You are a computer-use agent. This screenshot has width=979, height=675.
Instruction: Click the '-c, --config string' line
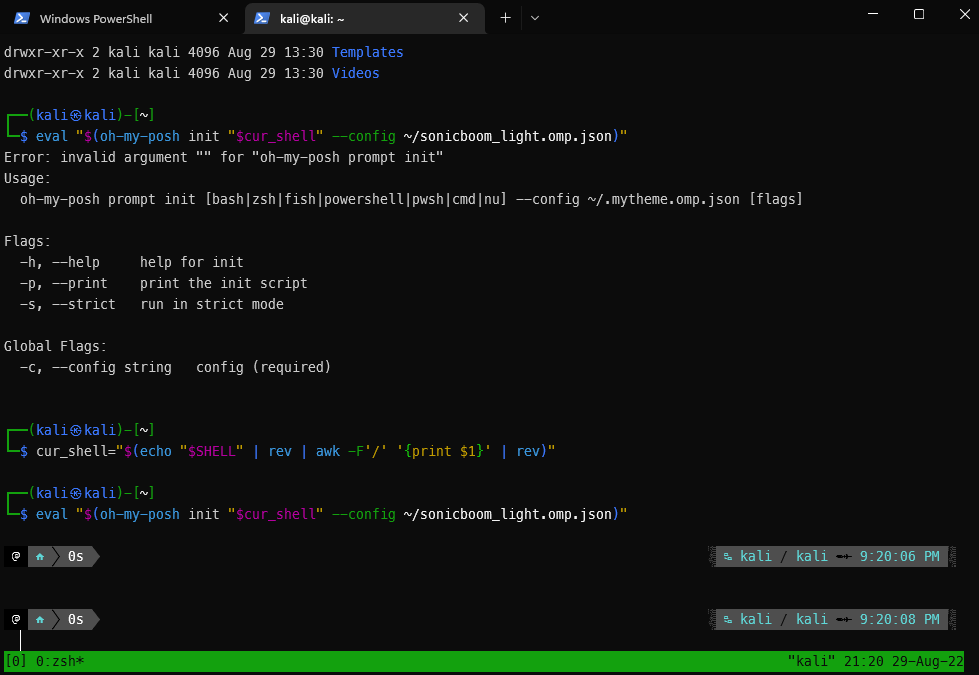(175, 367)
